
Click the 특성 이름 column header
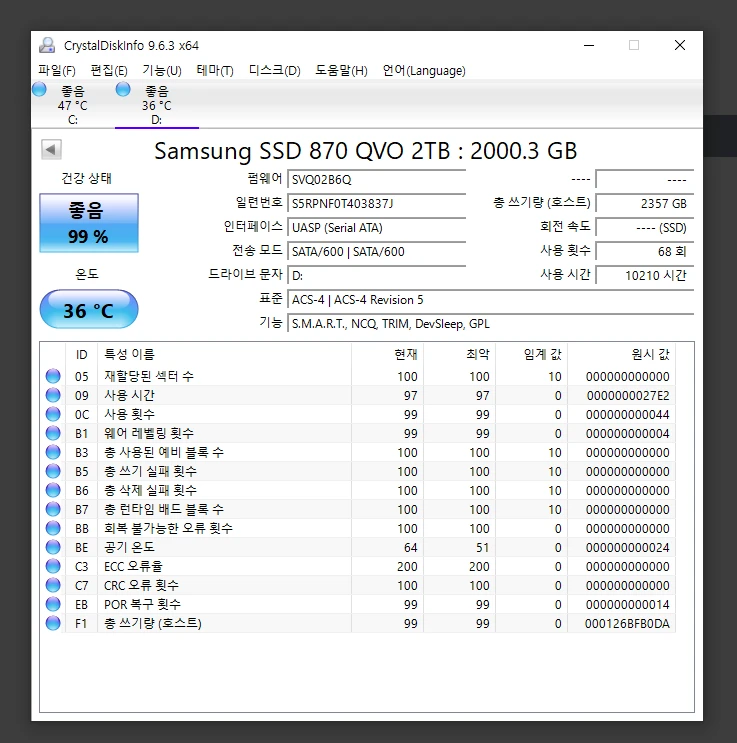click(225, 354)
